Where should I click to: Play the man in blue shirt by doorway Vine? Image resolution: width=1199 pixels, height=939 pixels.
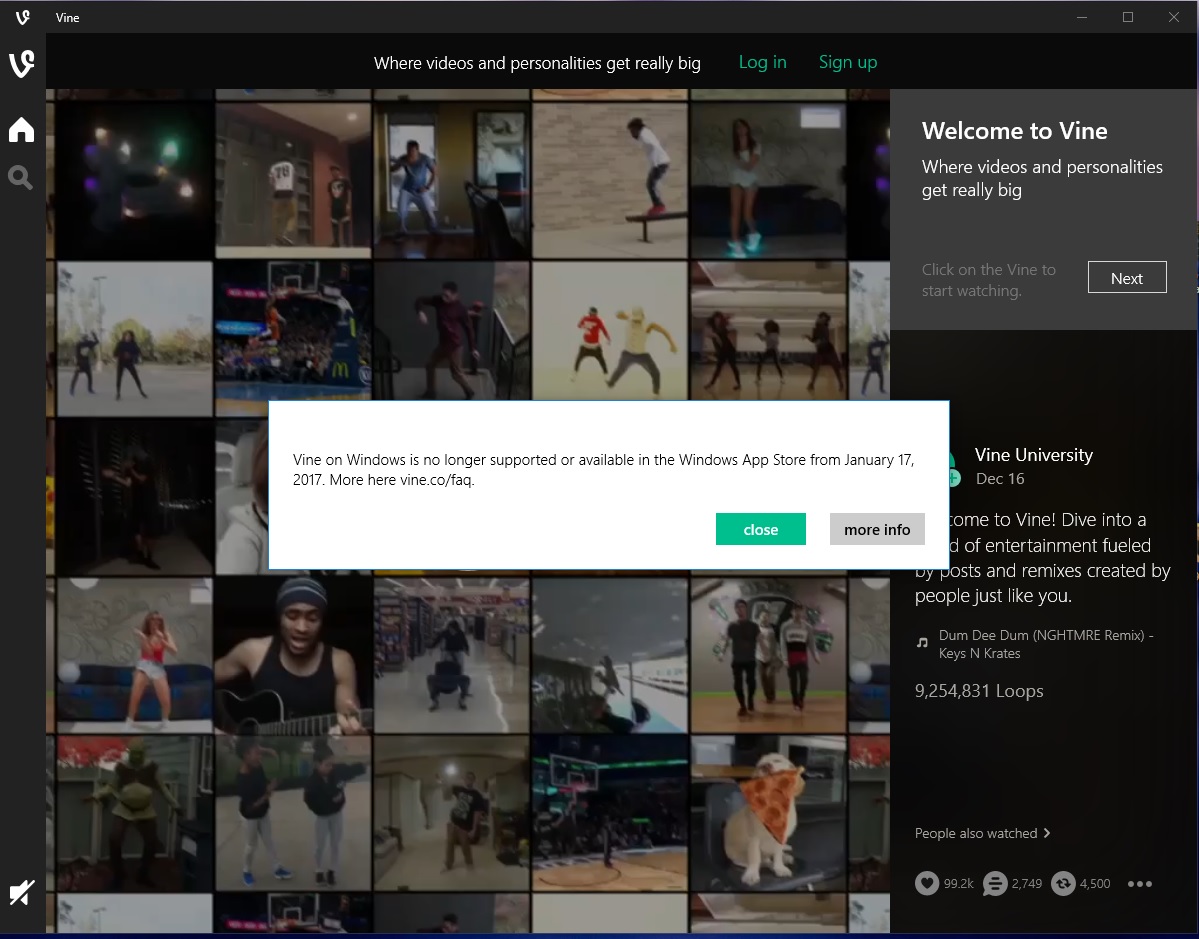point(451,180)
